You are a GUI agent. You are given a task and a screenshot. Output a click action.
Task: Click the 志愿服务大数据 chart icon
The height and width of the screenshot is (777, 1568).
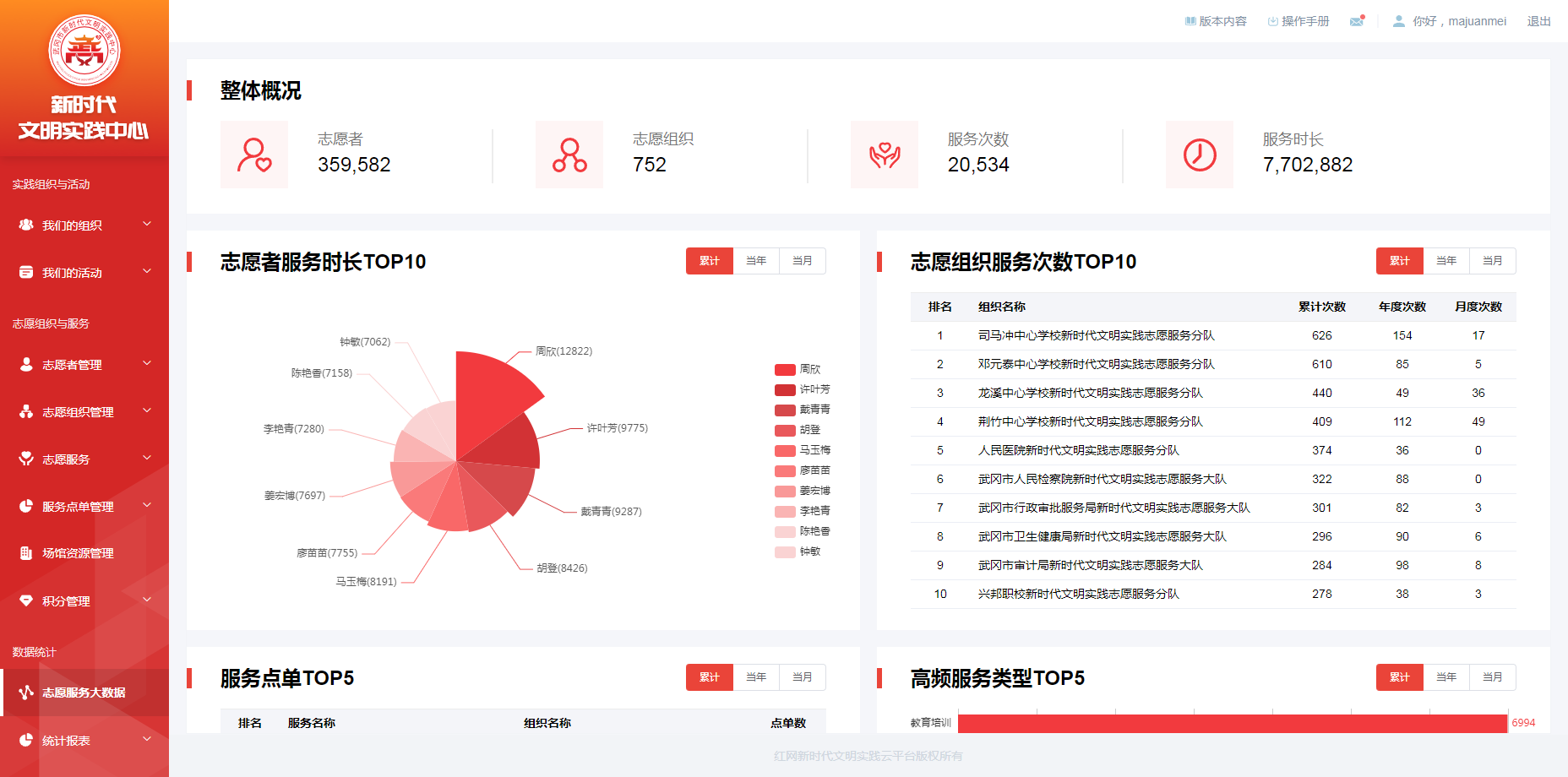point(26,693)
